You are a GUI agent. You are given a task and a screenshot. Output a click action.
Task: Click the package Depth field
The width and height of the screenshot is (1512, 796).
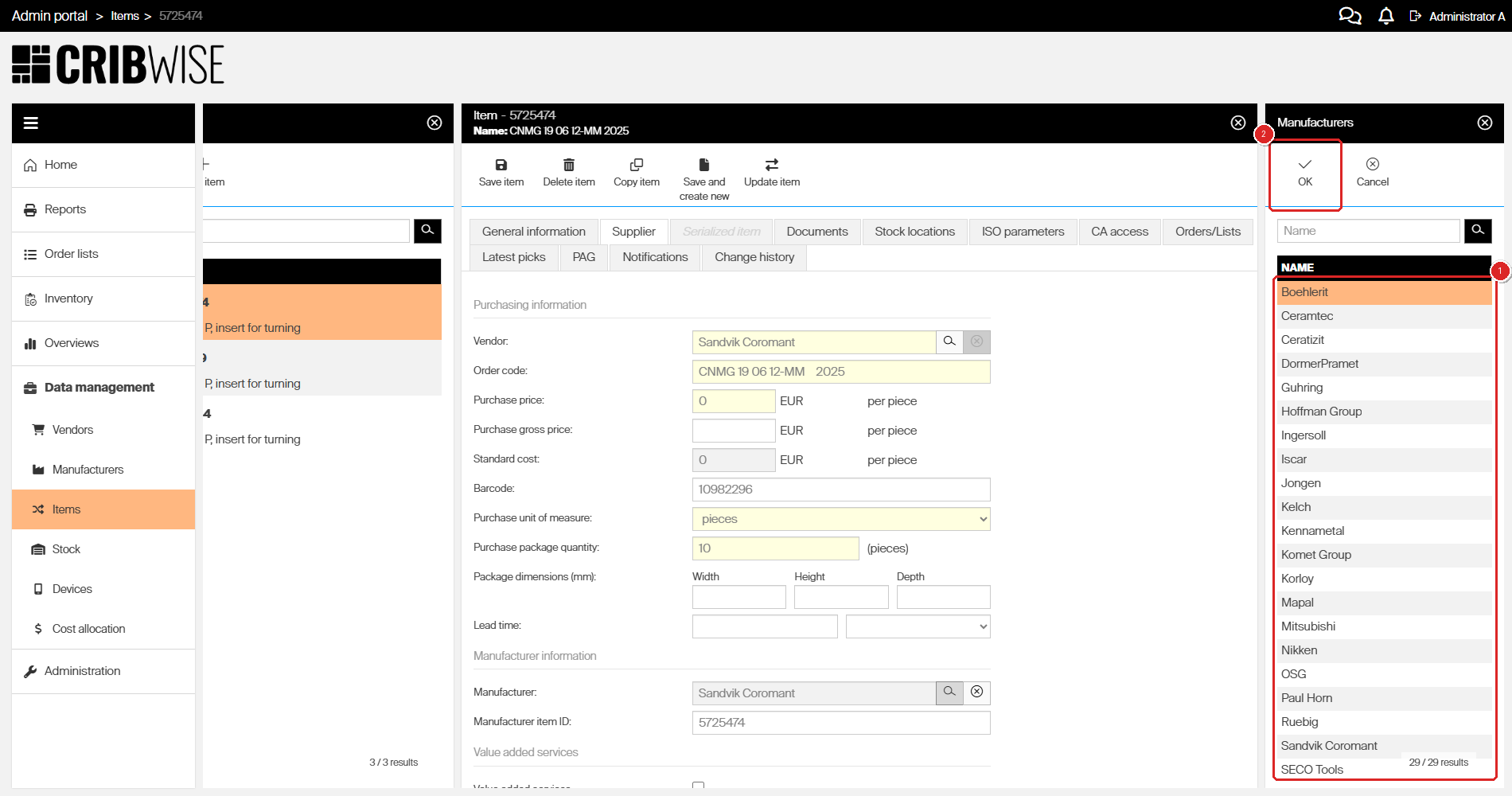(x=944, y=597)
